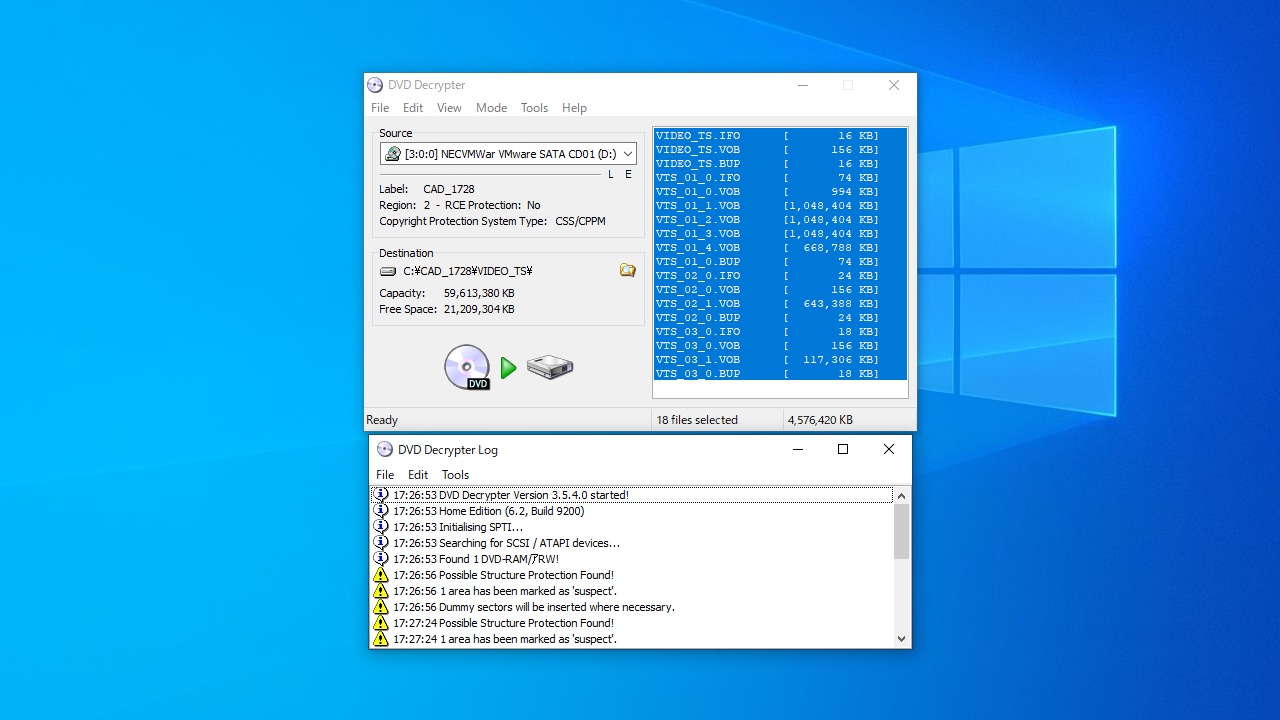Click warning icon of 17:27:24 'marked as suspect' entry
1280x720 pixels.
click(381, 639)
